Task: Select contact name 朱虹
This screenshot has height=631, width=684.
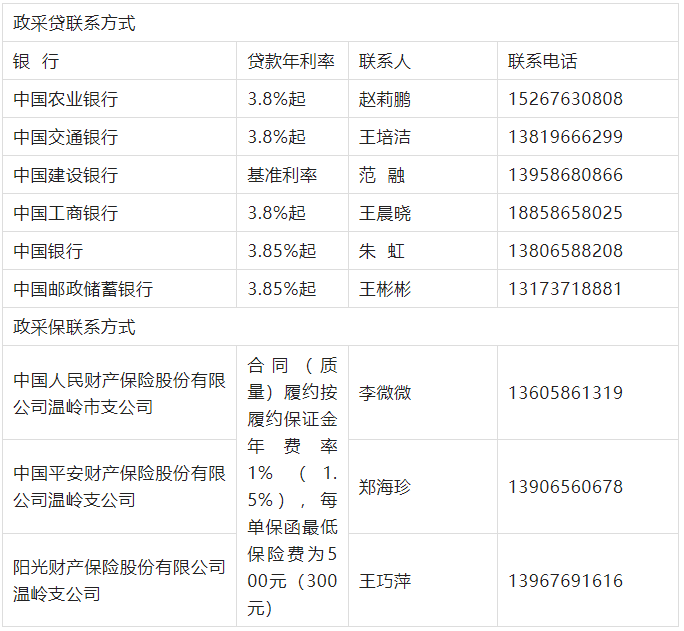Action: (x=382, y=251)
